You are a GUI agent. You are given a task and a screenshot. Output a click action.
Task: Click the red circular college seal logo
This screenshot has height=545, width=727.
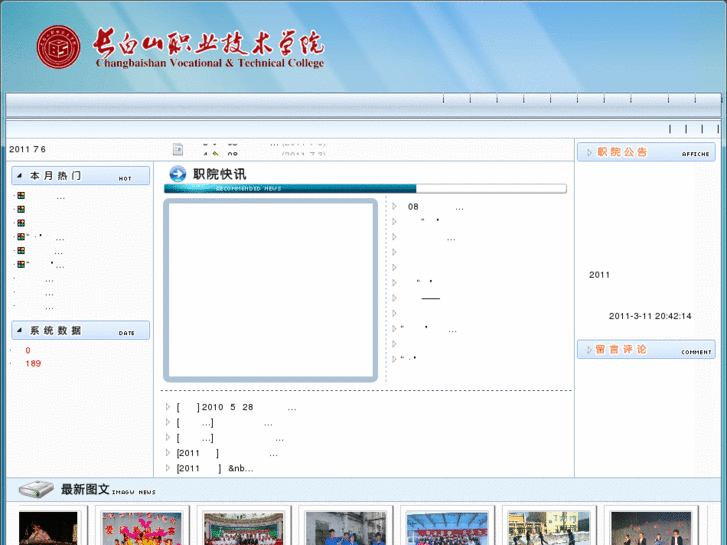(58, 47)
